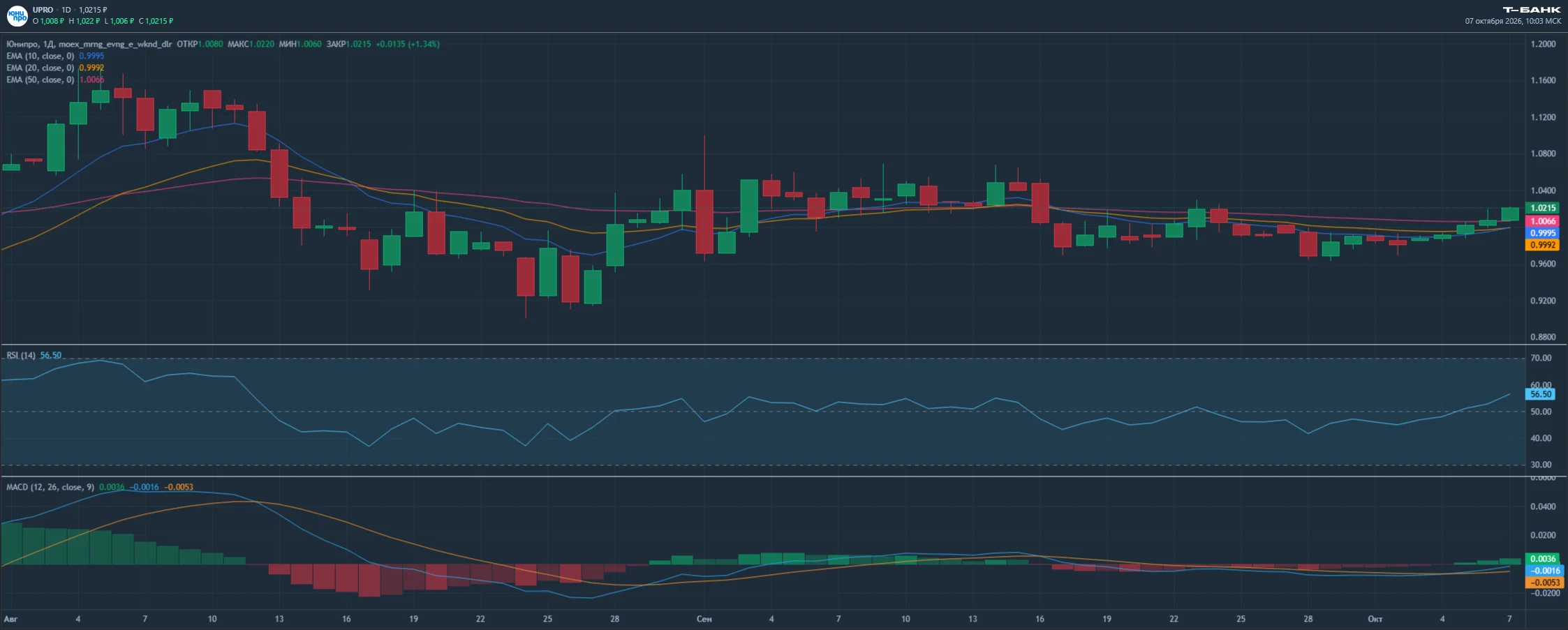This screenshot has width=1568, height=630.
Task: Click the green 1.0215 last price tag on axis
Action: [x=1543, y=208]
